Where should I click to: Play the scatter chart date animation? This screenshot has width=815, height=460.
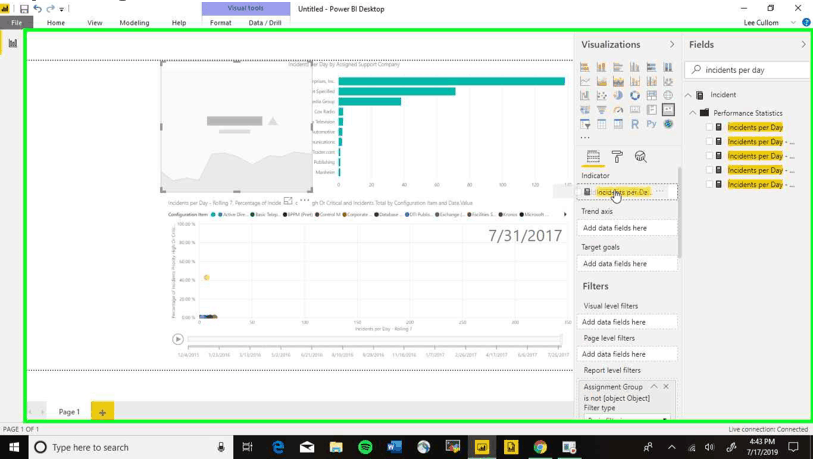178,339
